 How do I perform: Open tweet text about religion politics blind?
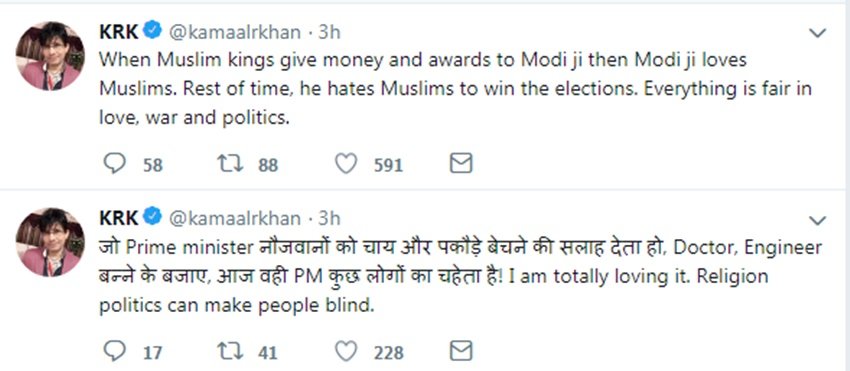pyautogui.click(x=461, y=277)
